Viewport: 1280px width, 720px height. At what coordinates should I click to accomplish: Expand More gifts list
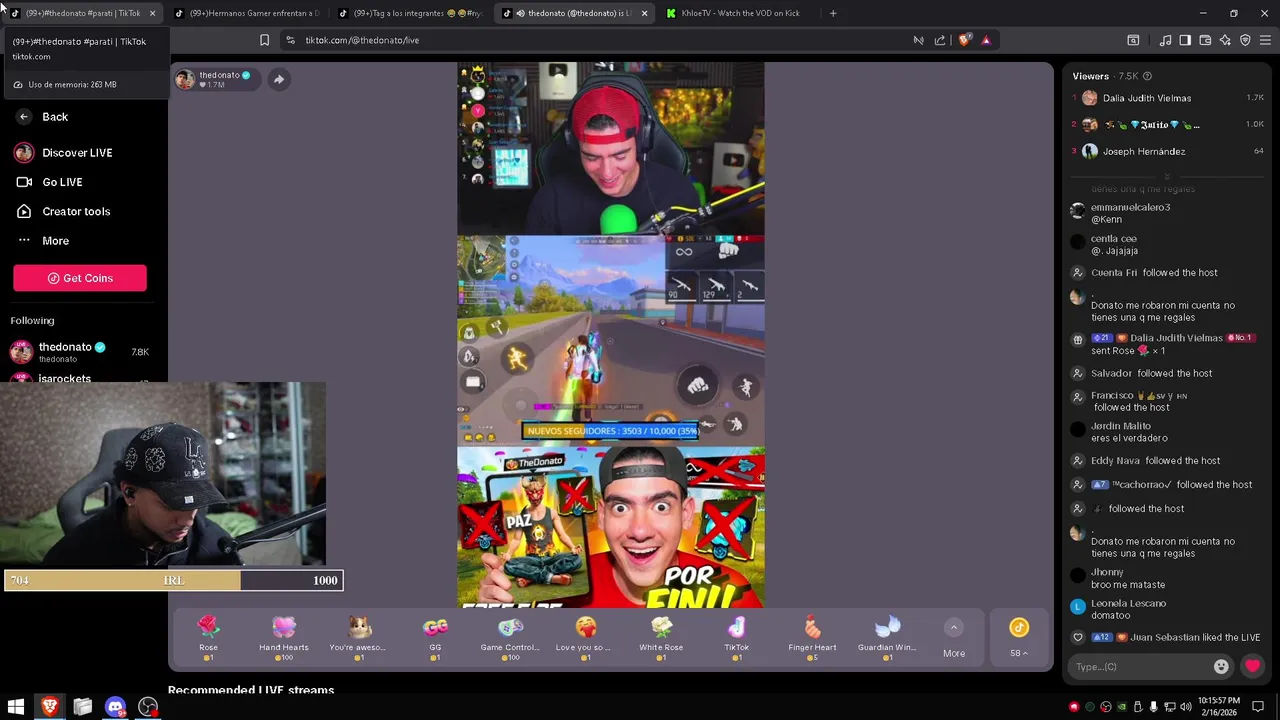tap(954, 638)
